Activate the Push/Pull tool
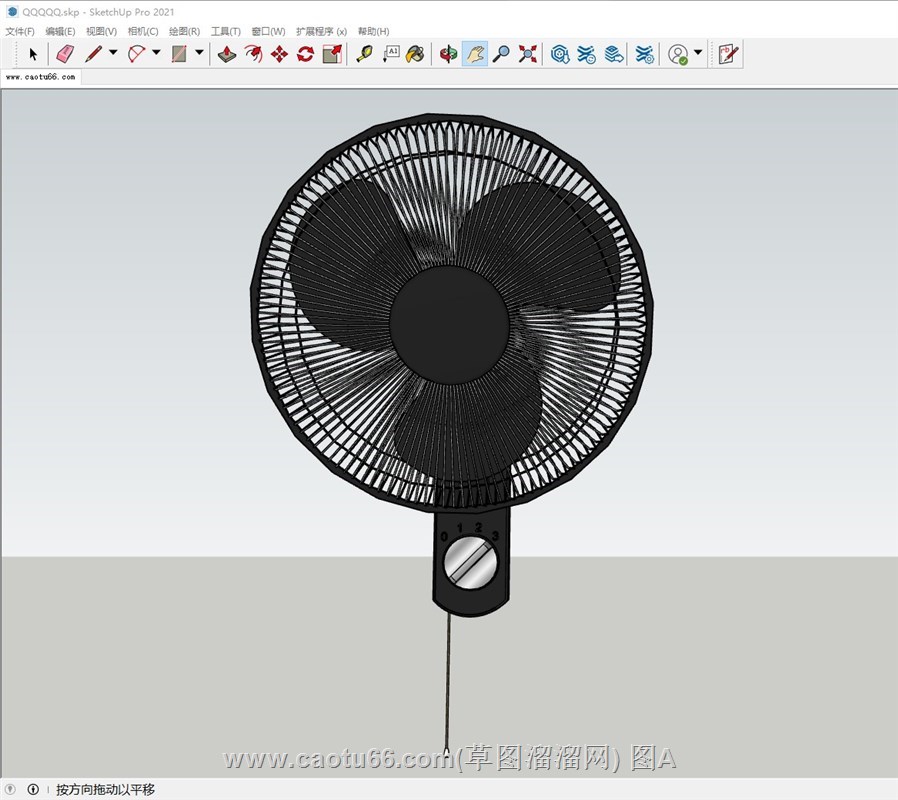The width and height of the screenshot is (898, 800). [x=228, y=54]
